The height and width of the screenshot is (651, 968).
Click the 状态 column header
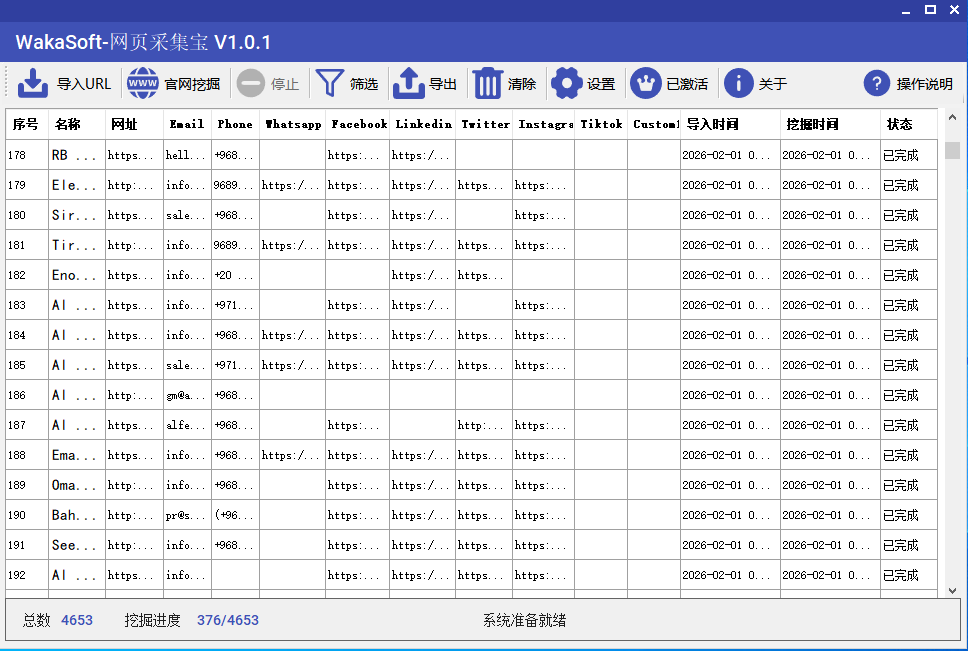[899, 124]
